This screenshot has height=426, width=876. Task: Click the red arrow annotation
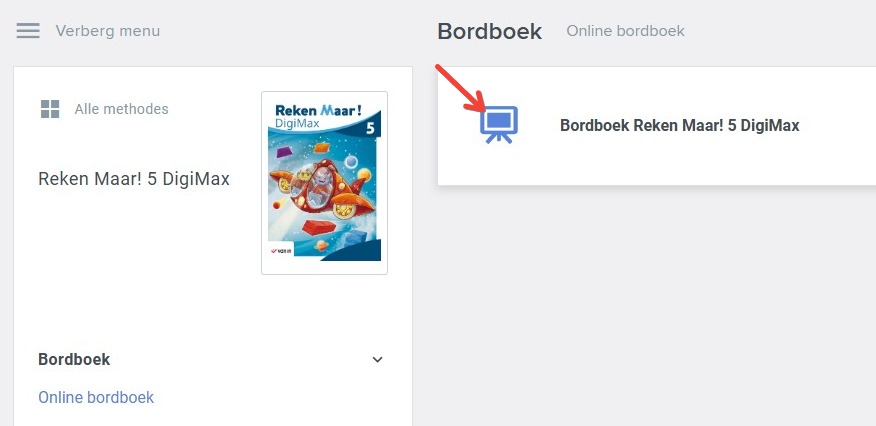(x=460, y=88)
